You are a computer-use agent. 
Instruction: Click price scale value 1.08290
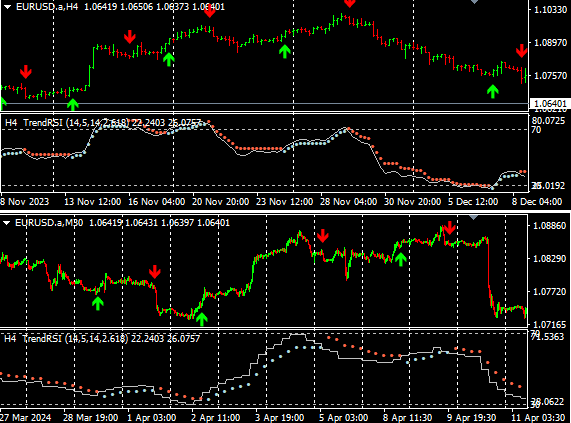click(550, 259)
